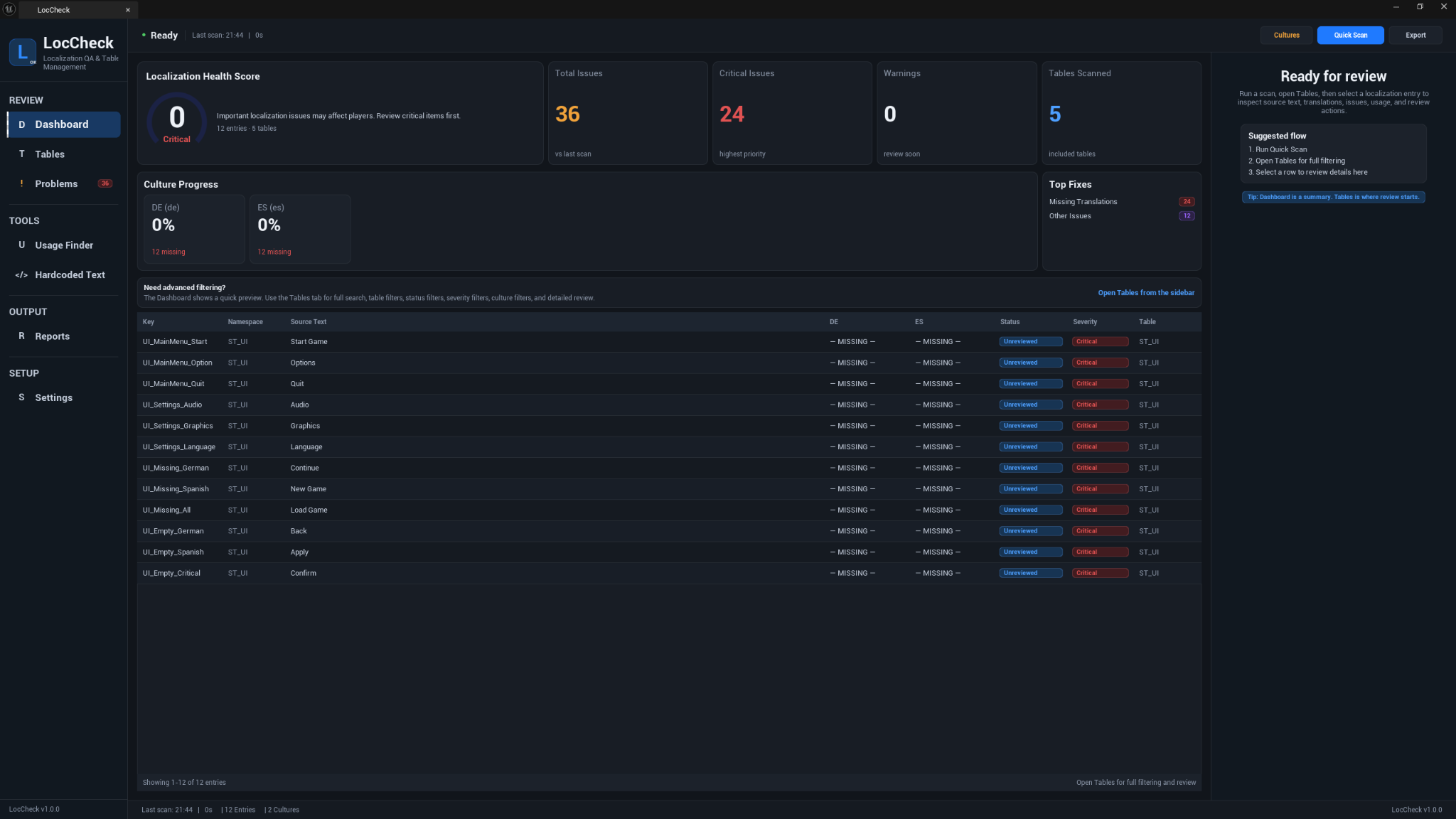Screen dimensions: 1456x819
Task: Select the UI_Missing_All row key
Action: point(166,510)
